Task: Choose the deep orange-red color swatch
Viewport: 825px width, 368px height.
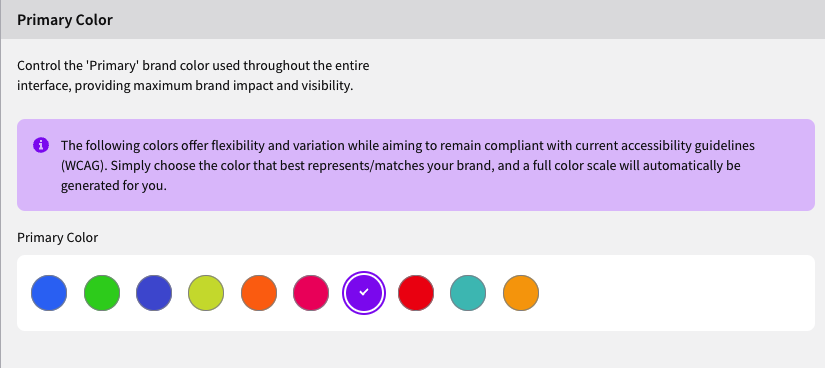Action: click(x=259, y=293)
